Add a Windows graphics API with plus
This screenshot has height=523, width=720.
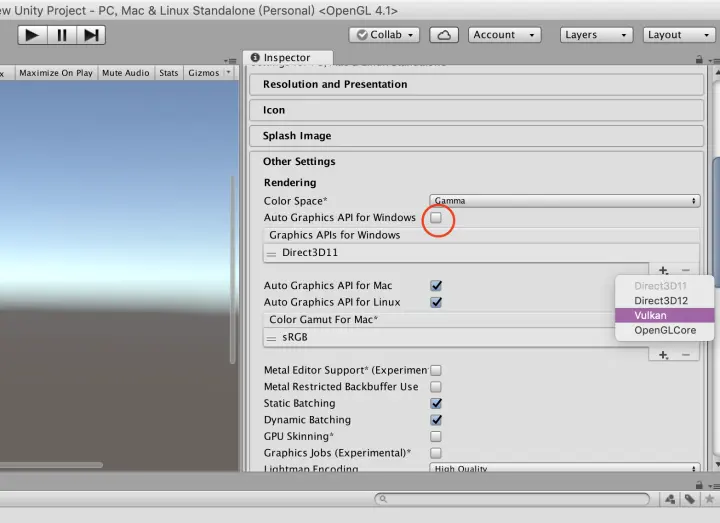663,270
